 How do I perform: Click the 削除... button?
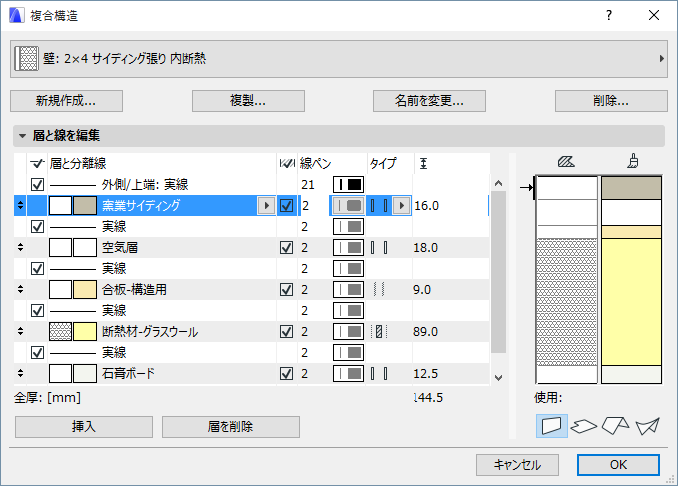point(611,101)
